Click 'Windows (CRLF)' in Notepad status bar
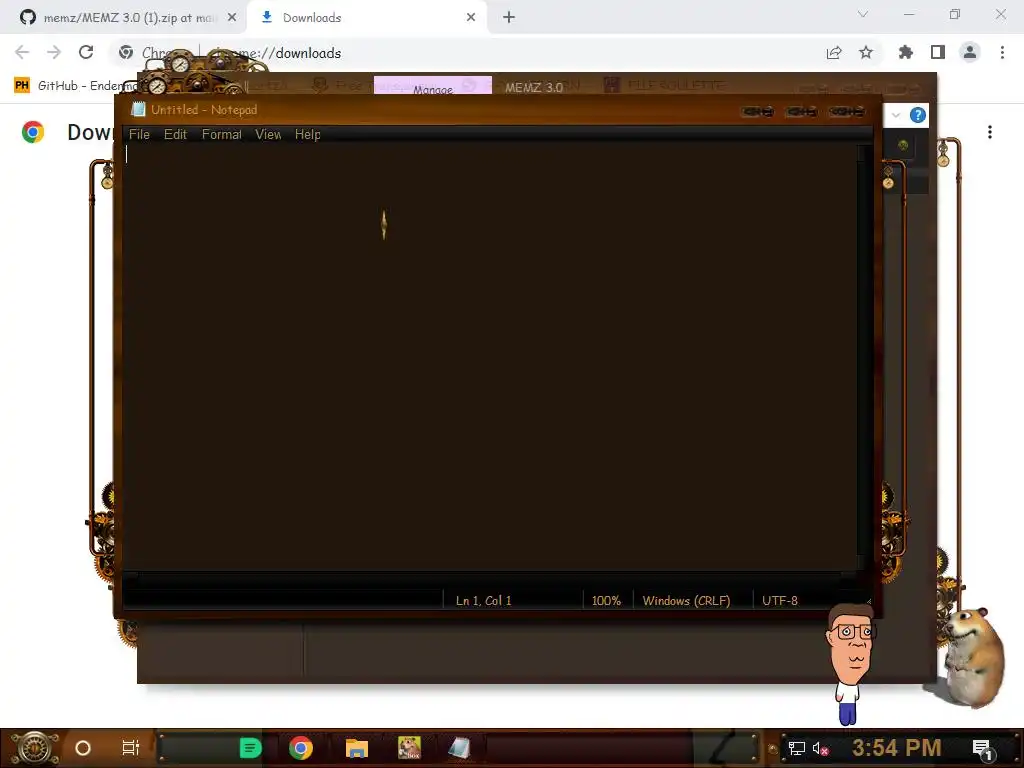This screenshot has height=768, width=1024. (686, 601)
